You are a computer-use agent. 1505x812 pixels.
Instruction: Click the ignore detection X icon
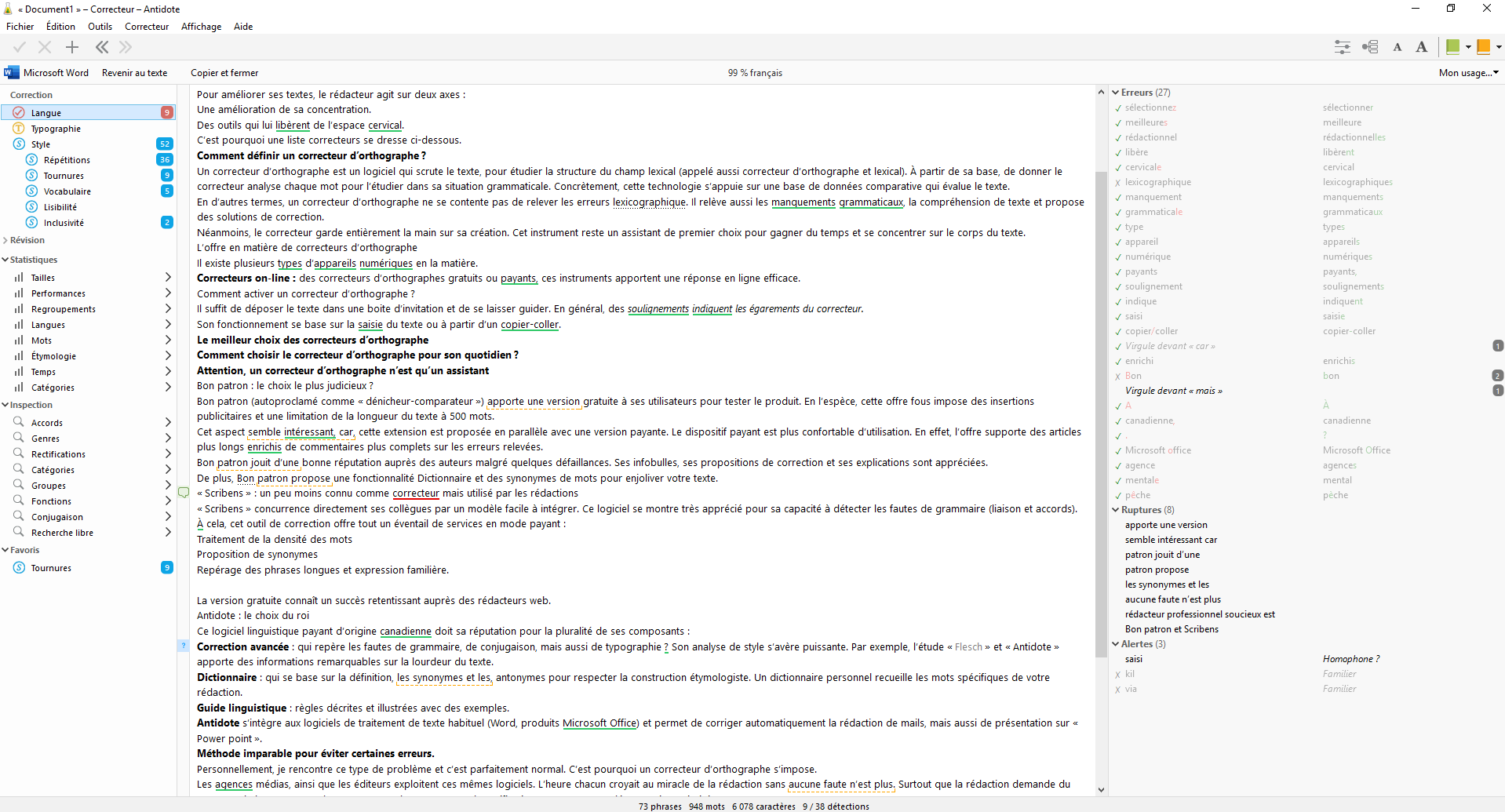45,47
